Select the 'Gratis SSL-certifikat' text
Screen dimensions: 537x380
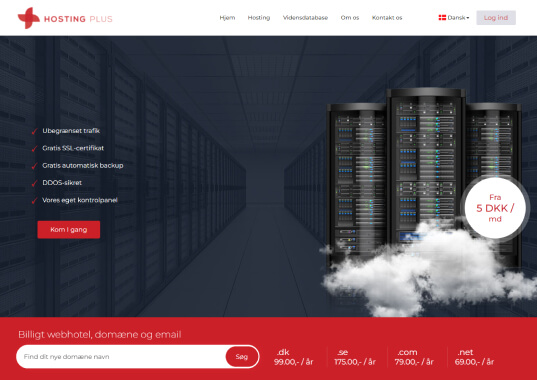click(73, 148)
